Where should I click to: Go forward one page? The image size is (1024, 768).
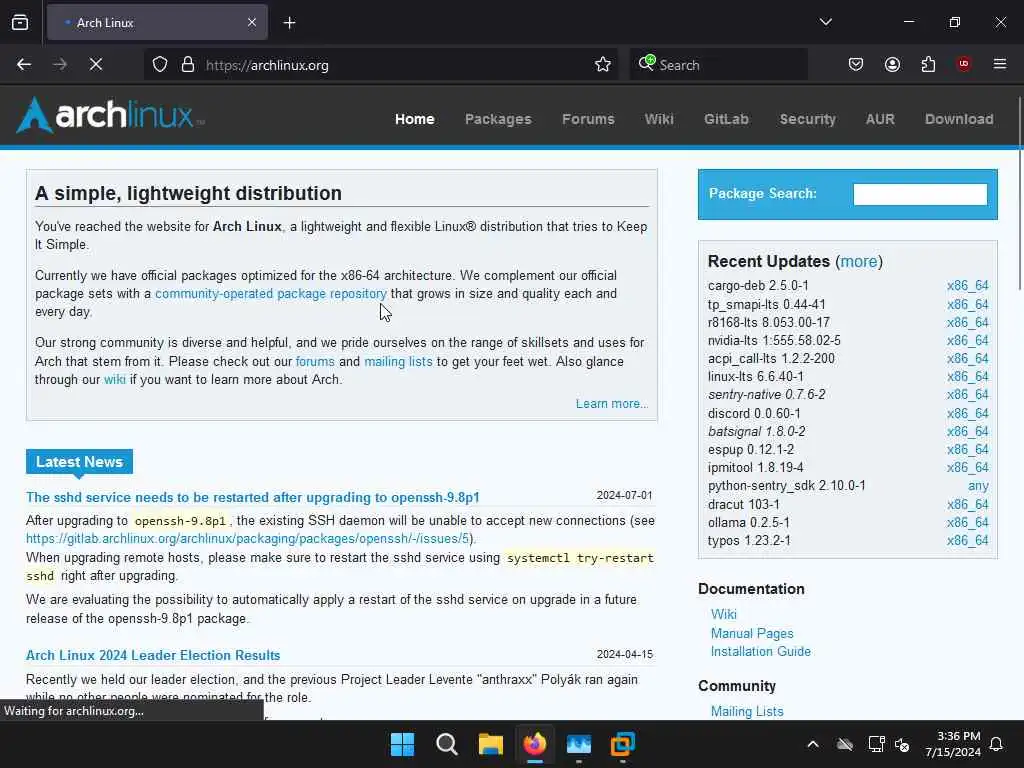(x=60, y=65)
